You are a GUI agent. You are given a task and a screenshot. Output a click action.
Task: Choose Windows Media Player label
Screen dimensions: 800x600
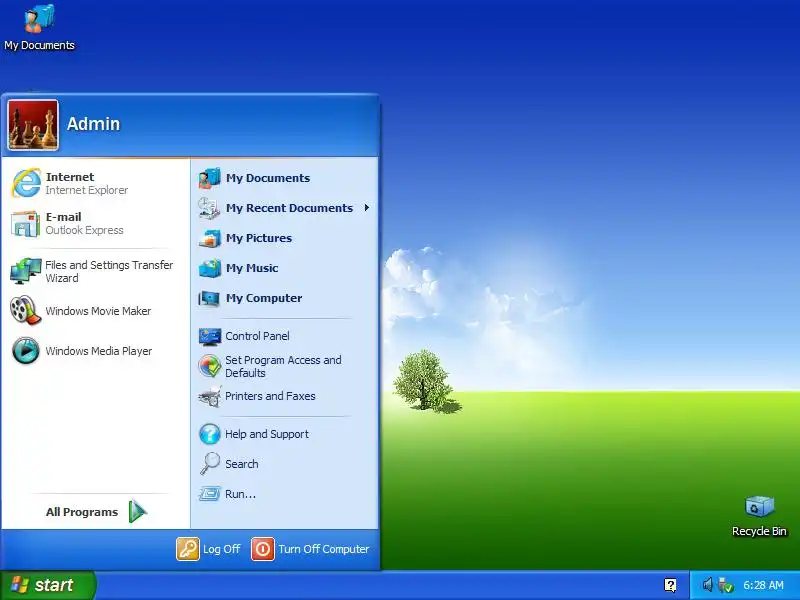[98, 351]
